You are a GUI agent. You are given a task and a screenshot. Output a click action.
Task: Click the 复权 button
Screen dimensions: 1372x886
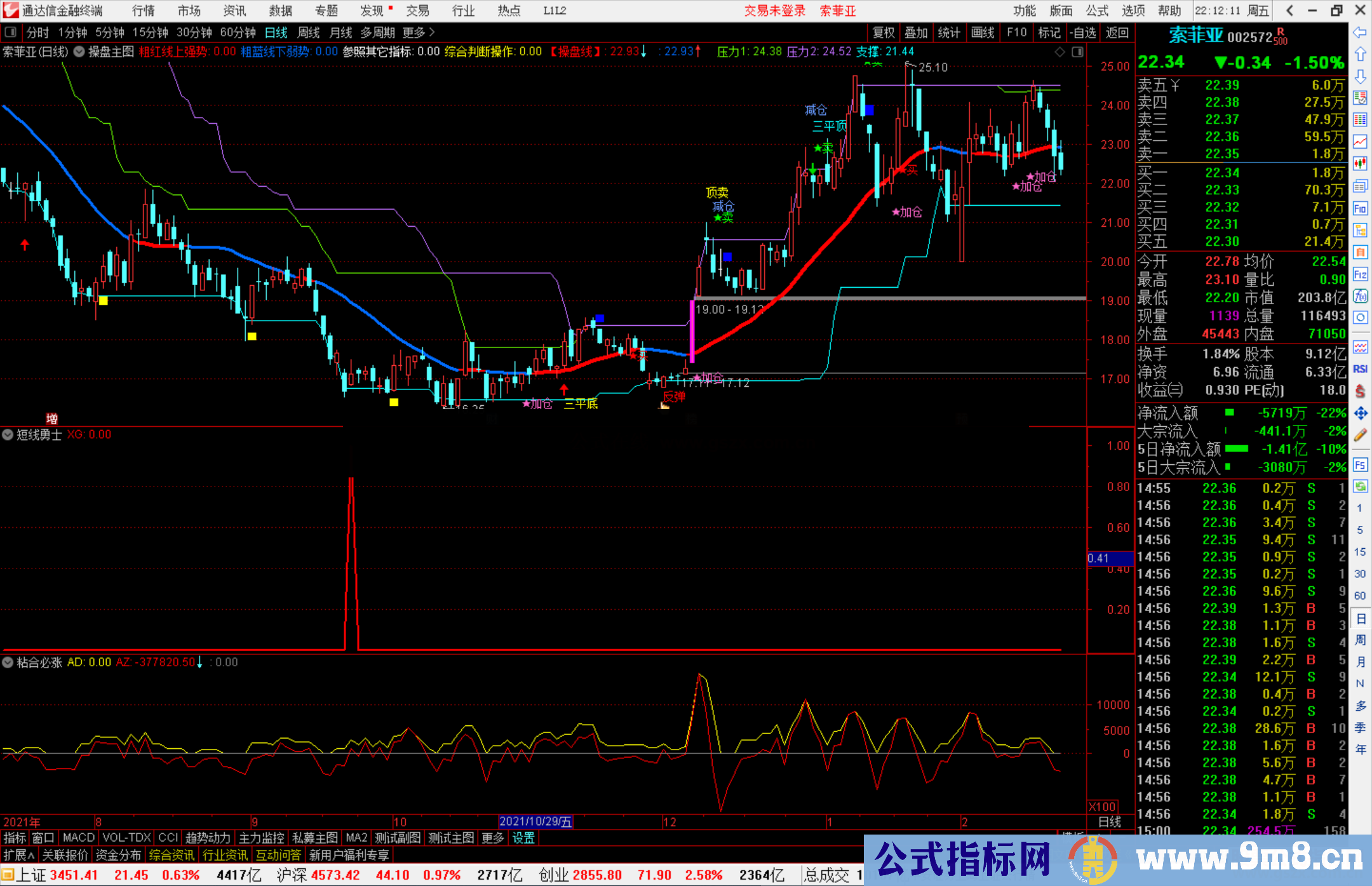[x=883, y=32]
